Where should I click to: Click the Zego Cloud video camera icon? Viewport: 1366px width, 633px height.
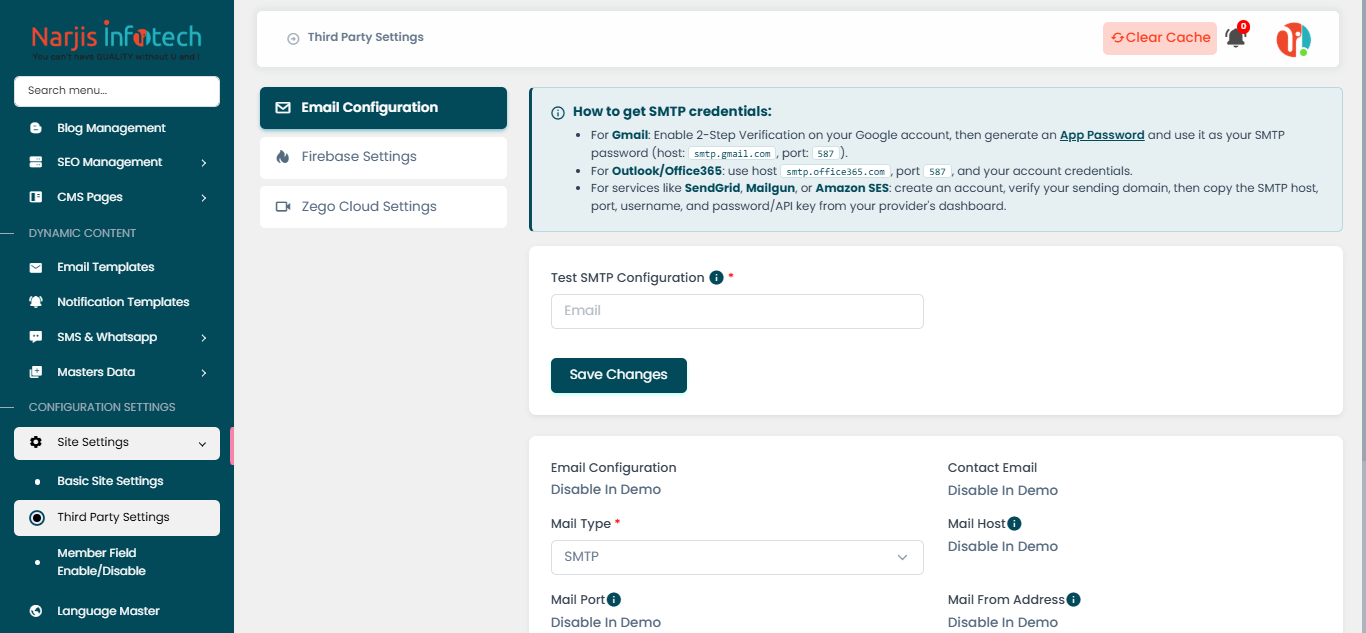(x=283, y=207)
